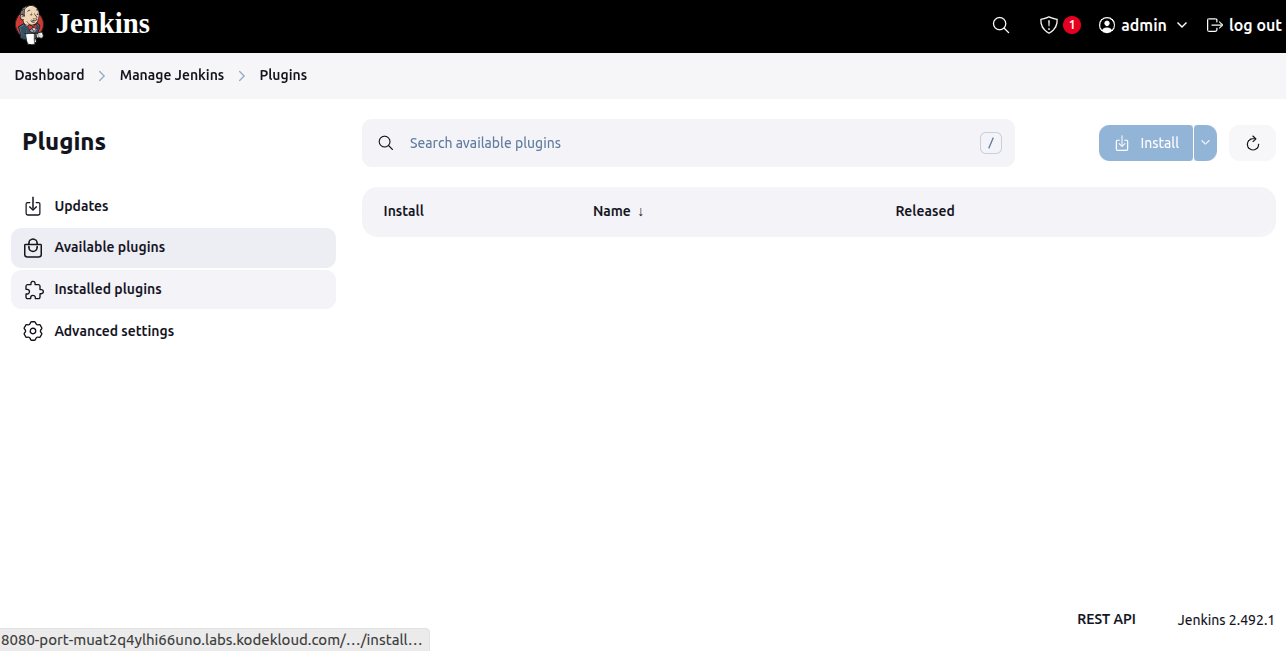Click the Jenkins butler logo
The image size is (1286, 651).
tap(30, 25)
